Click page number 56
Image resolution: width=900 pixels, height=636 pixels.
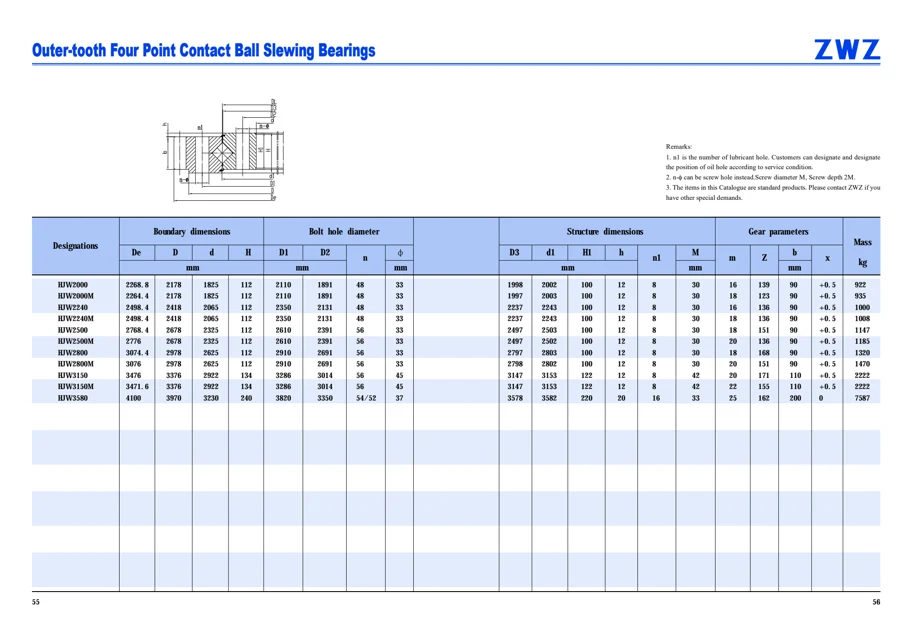(x=876, y=602)
